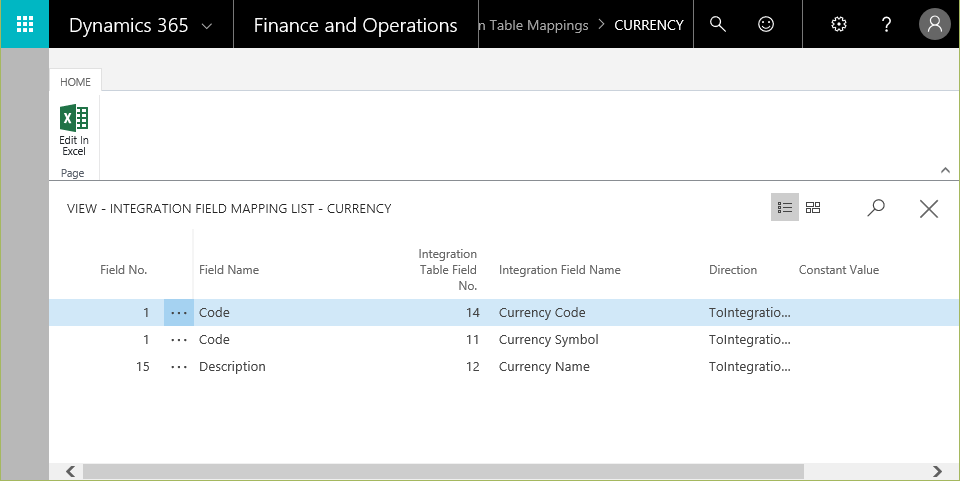Viewport: 960px width, 481px height.
Task: Open the settings gear icon
Action: point(838,24)
